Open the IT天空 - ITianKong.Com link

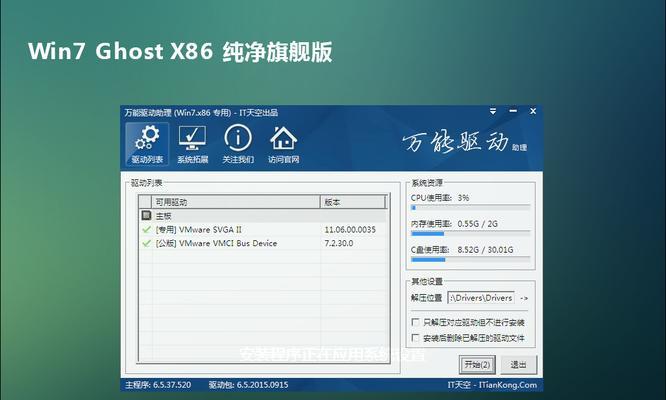pyautogui.click(x=492, y=385)
